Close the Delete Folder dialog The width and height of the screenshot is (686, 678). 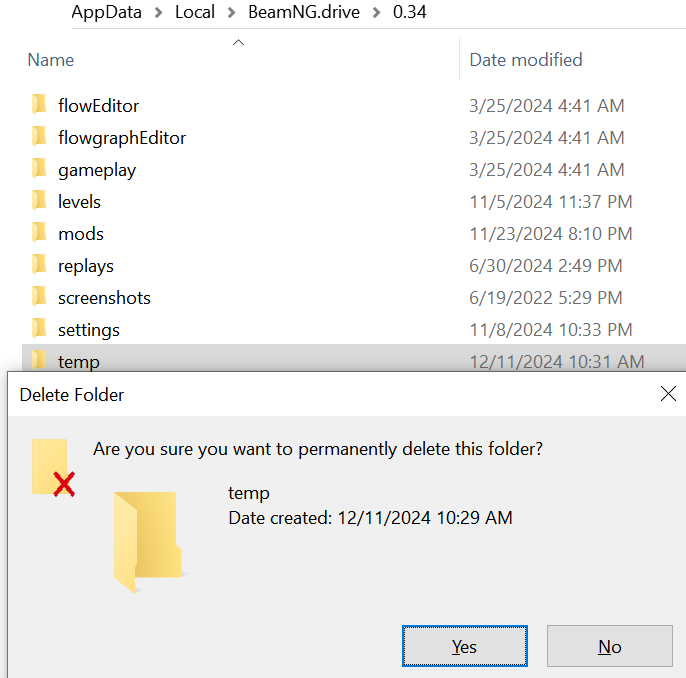click(x=668, y=394)
